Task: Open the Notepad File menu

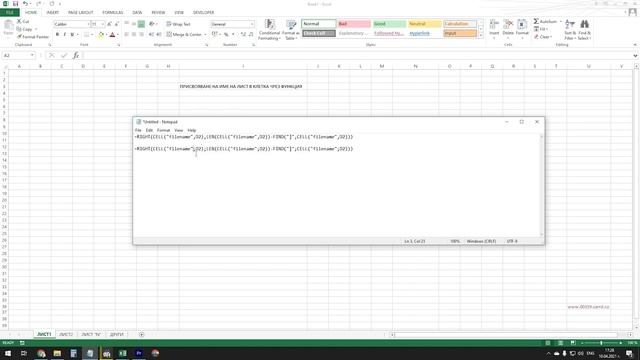Action: tap(138, 130)
